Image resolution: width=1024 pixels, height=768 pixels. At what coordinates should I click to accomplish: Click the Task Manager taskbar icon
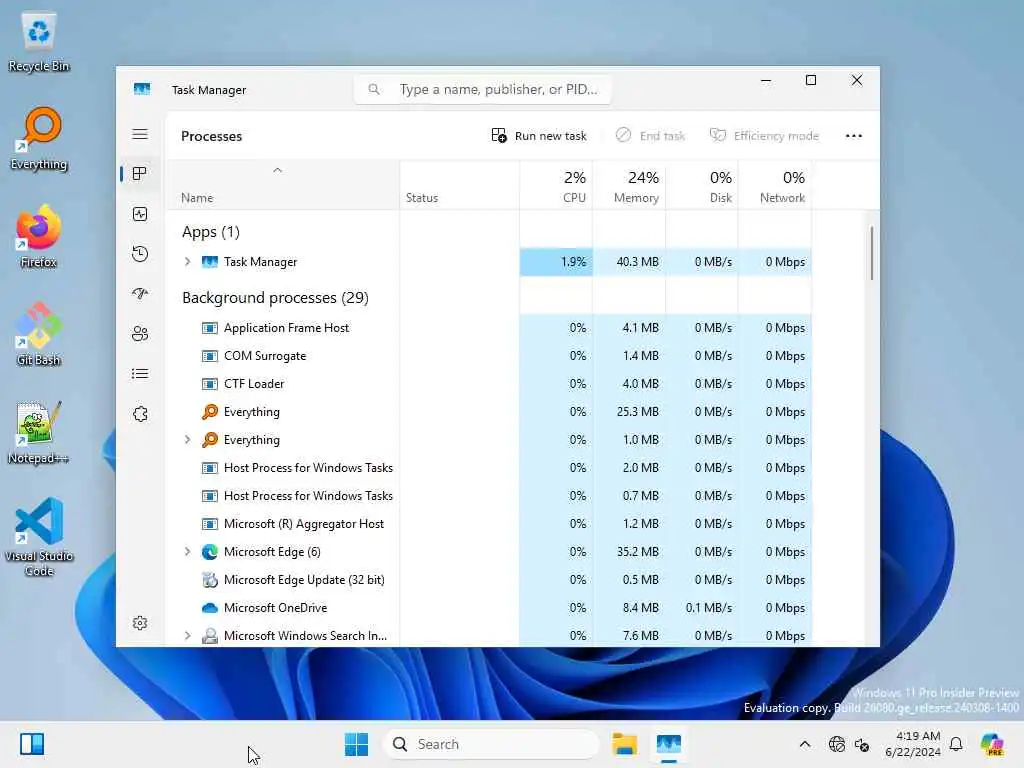(x=669, y=744)
